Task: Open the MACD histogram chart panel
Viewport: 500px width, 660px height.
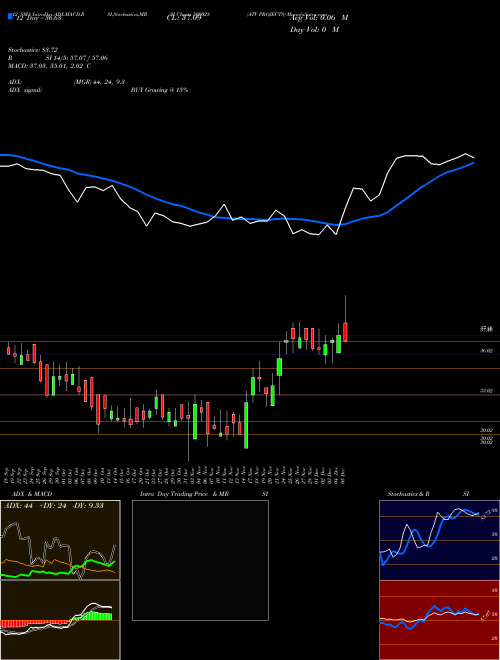Action: pos(60,620)
